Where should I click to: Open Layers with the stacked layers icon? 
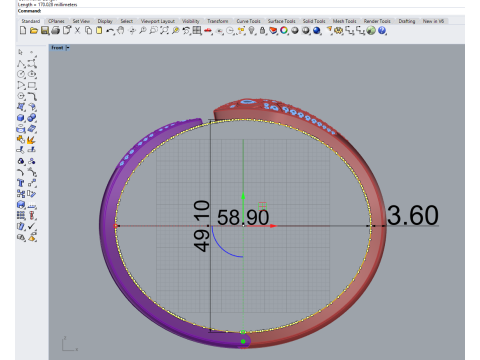point(273,31)
